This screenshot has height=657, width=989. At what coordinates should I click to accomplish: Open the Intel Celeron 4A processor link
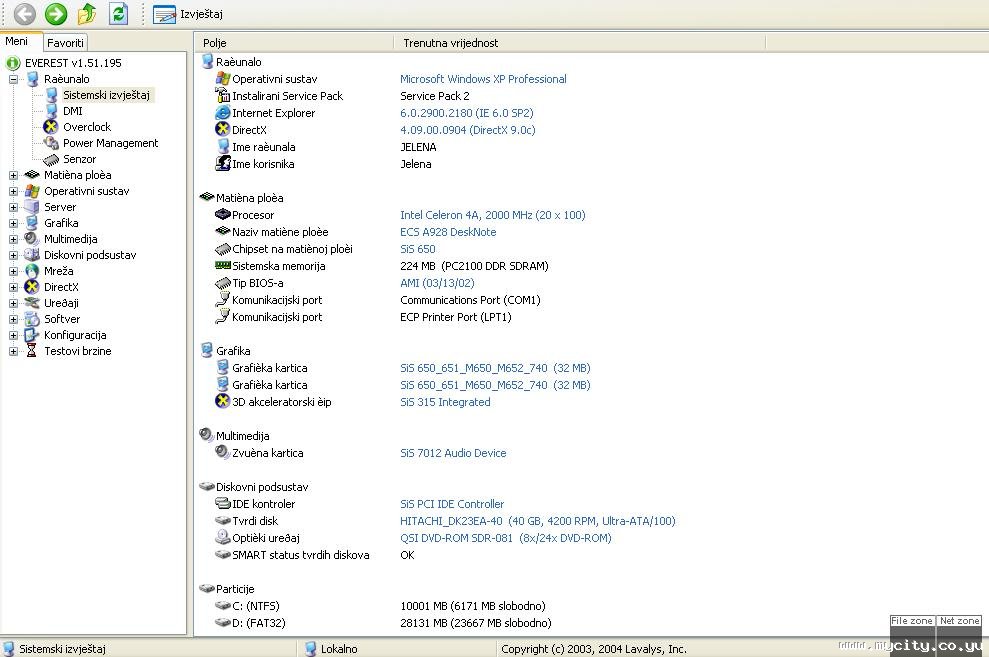492,215
